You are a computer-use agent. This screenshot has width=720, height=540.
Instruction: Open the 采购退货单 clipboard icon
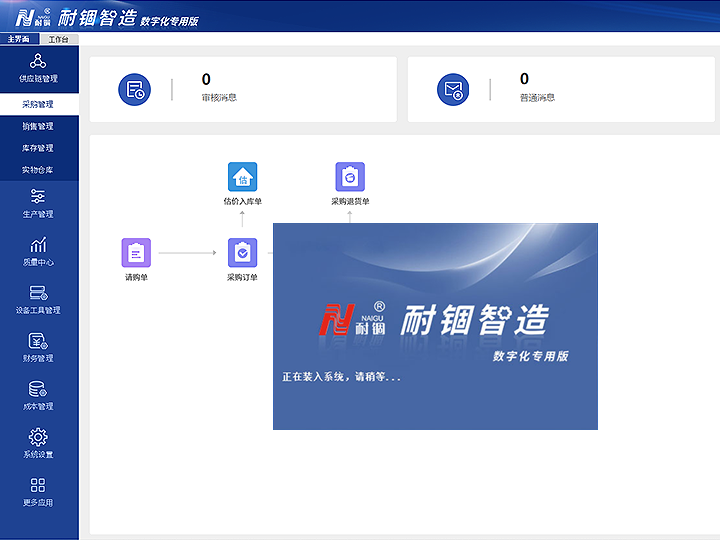350,177
